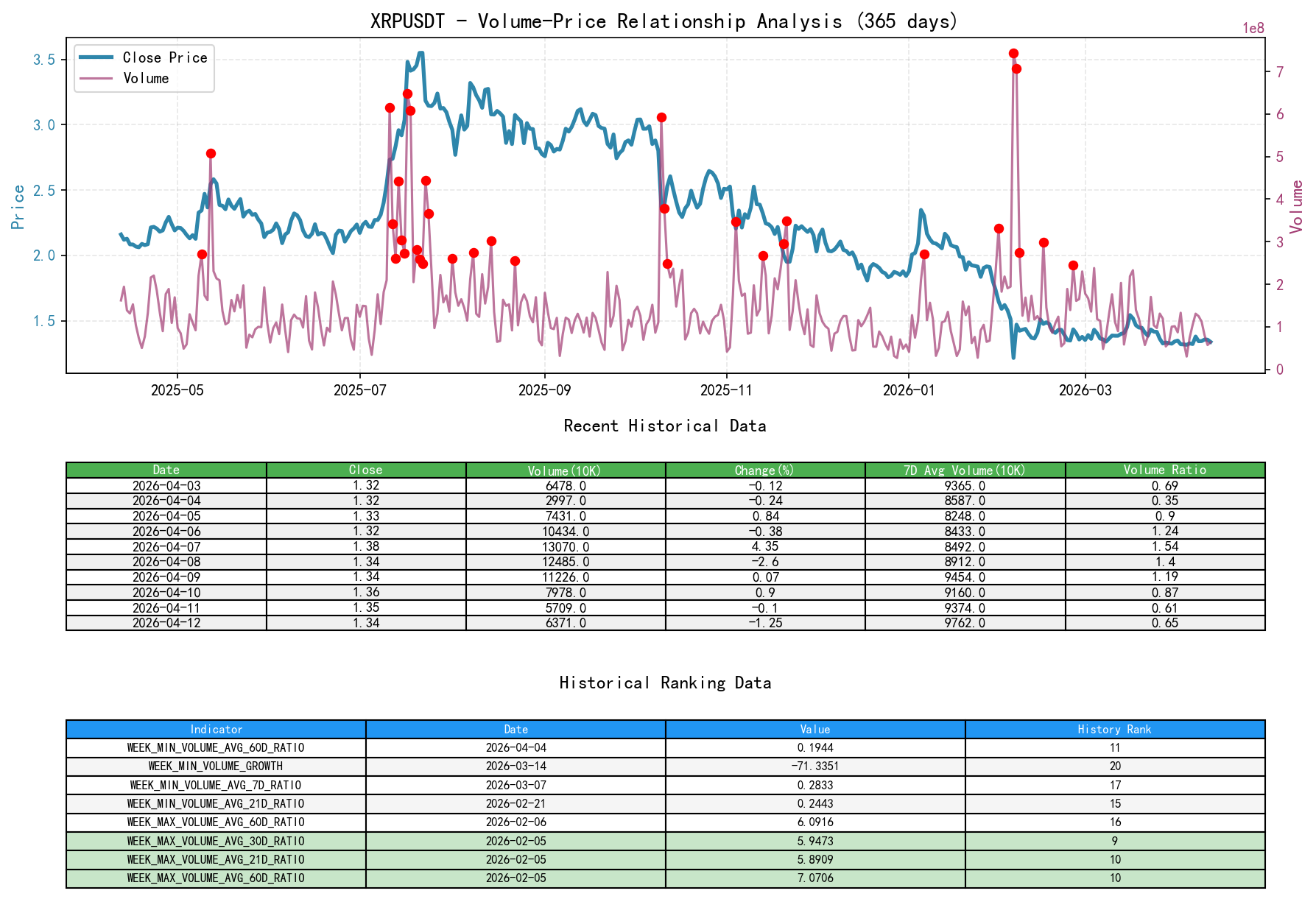This screenshot has height=899, width=1316.
Task: Click the 2025-11 x-axis tick label
Action: click(726, 390)
